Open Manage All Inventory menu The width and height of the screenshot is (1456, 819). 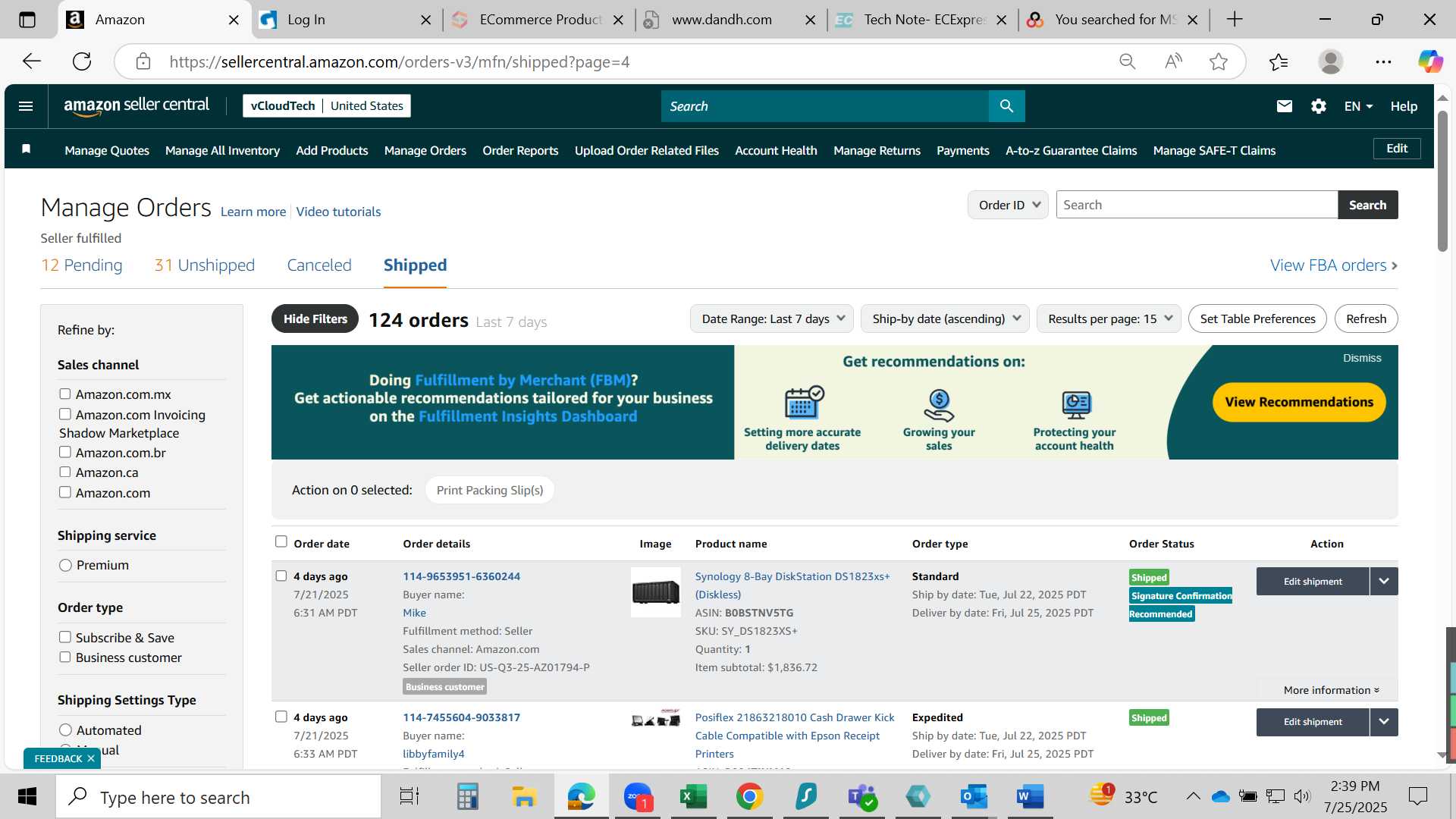[x=222, y=150]
